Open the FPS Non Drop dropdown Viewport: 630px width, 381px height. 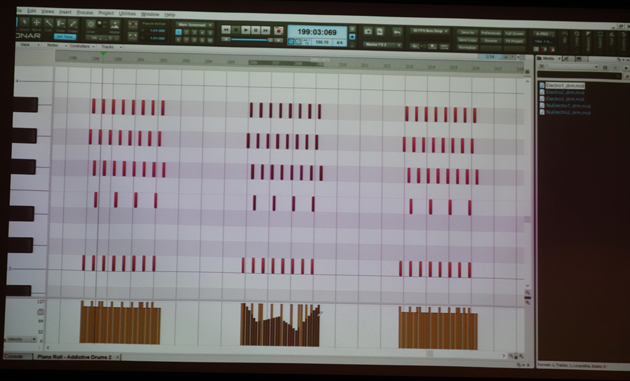(x=429, y=30)
